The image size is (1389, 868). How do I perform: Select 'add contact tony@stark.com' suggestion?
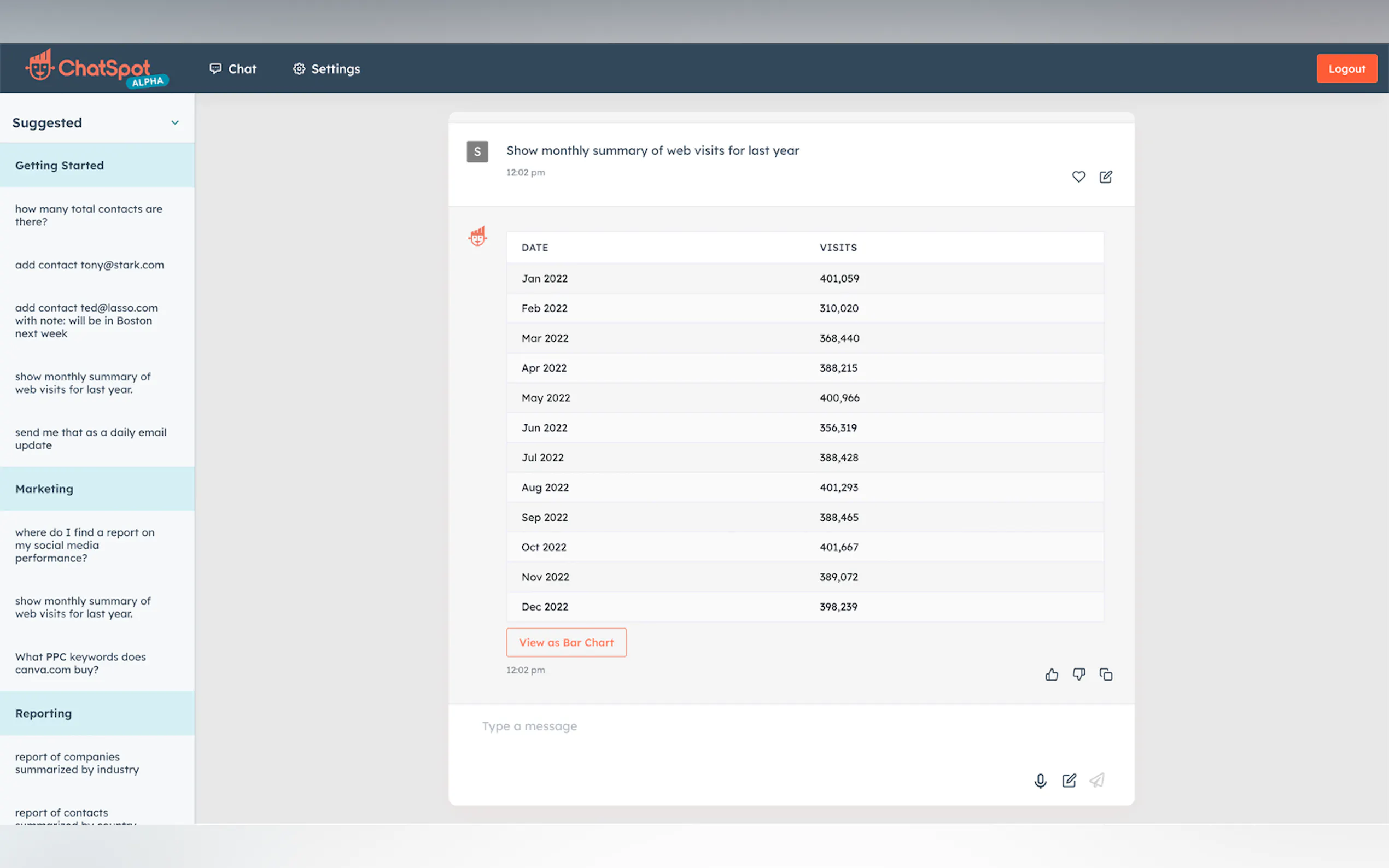point(90,265)
